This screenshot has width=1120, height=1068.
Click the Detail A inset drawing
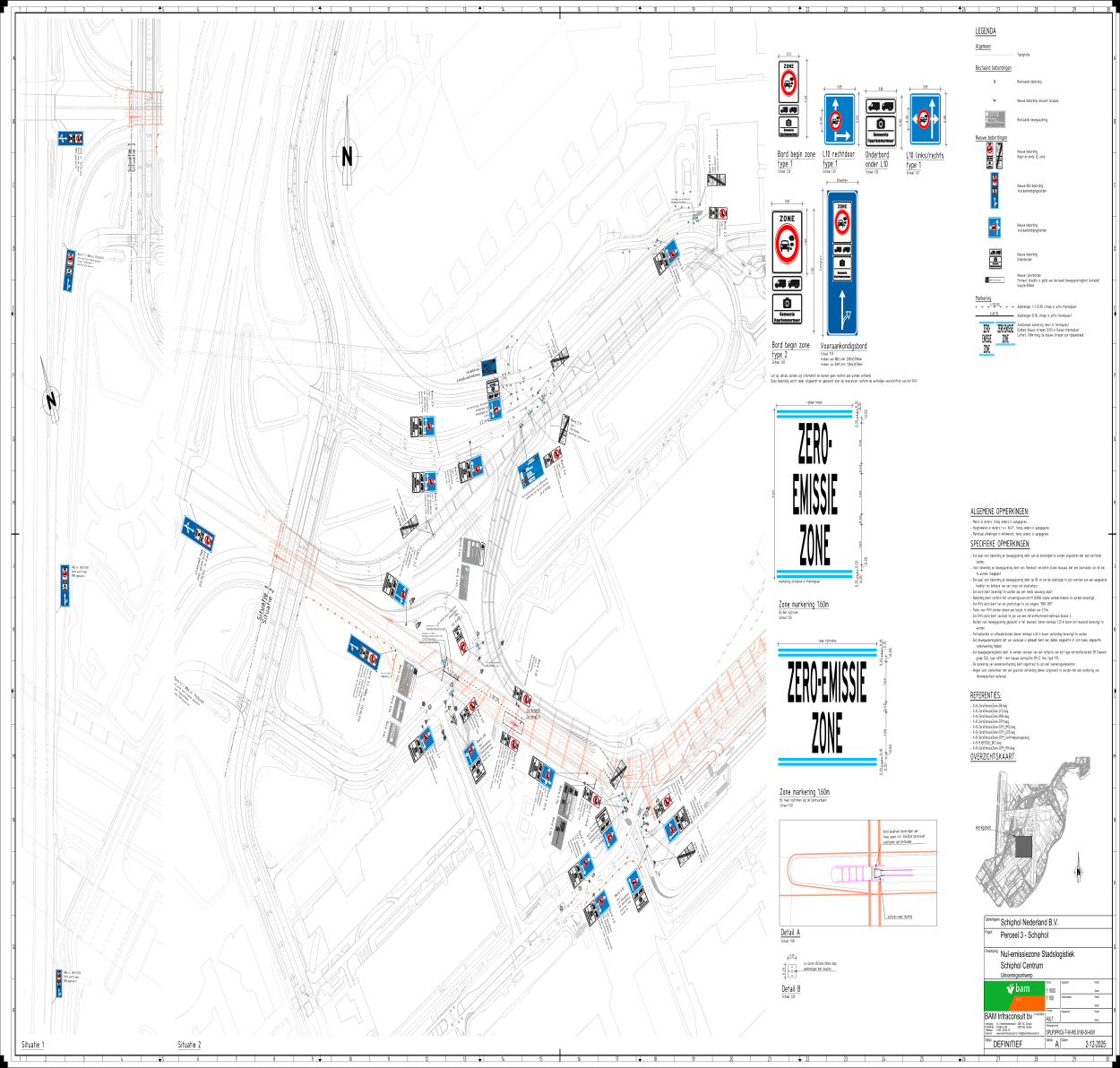[857, 874]
